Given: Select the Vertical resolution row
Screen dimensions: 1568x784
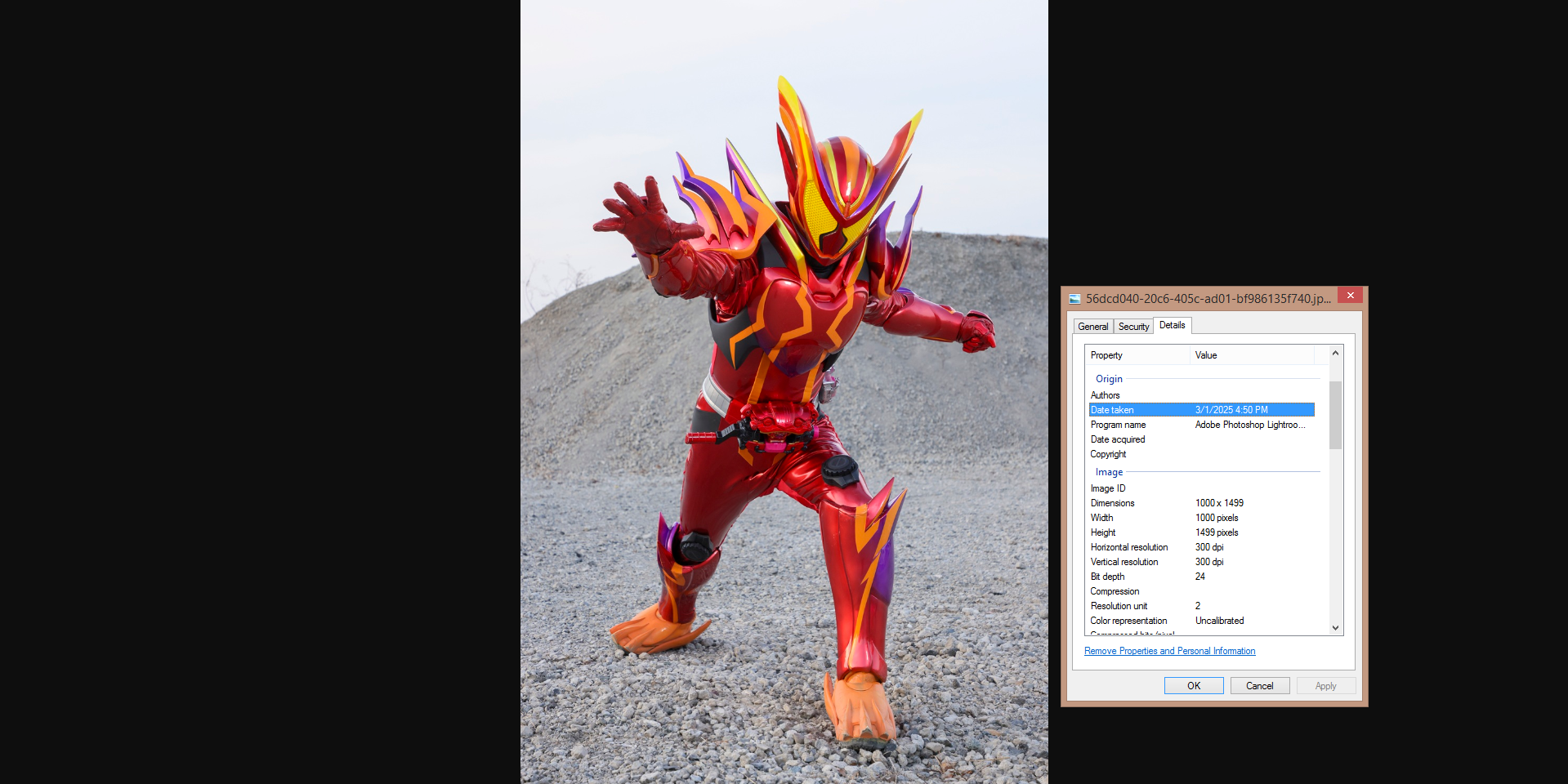Looking at the screenshot, I should (x=1202, y=562).
